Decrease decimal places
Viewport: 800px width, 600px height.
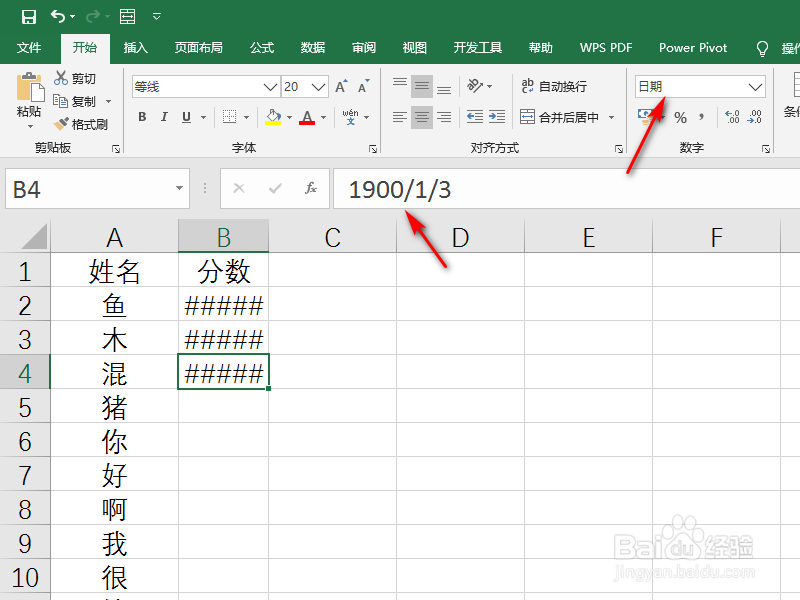(x=755, y=117)
